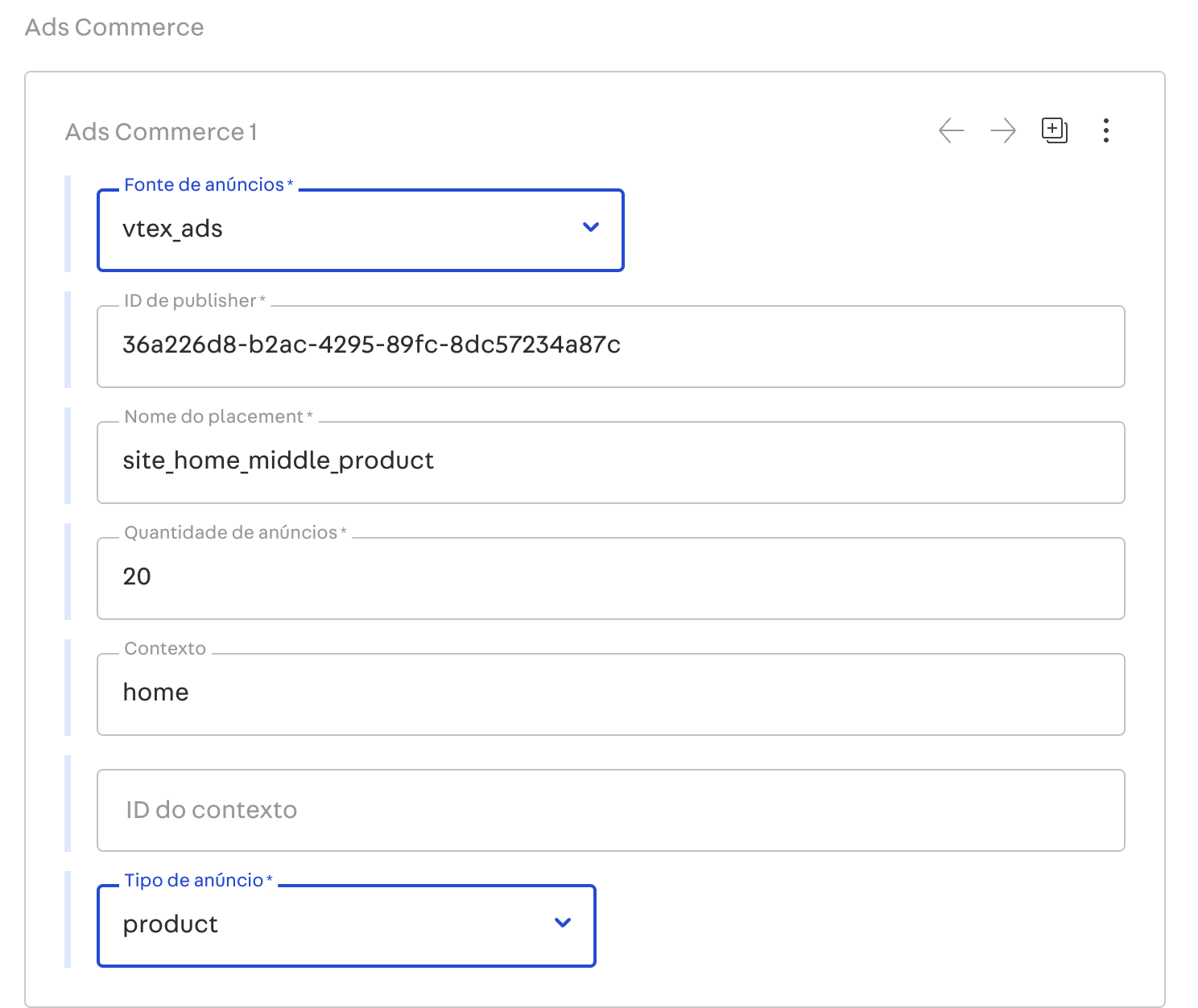Click into the site_home_middle_product placement field

pyautogui.click(x=610, y=462)
